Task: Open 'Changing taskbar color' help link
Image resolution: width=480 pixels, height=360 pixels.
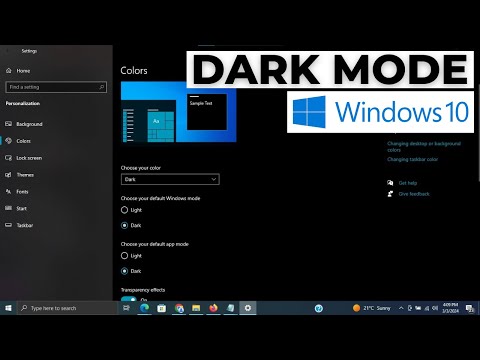Action: point(412,159)
